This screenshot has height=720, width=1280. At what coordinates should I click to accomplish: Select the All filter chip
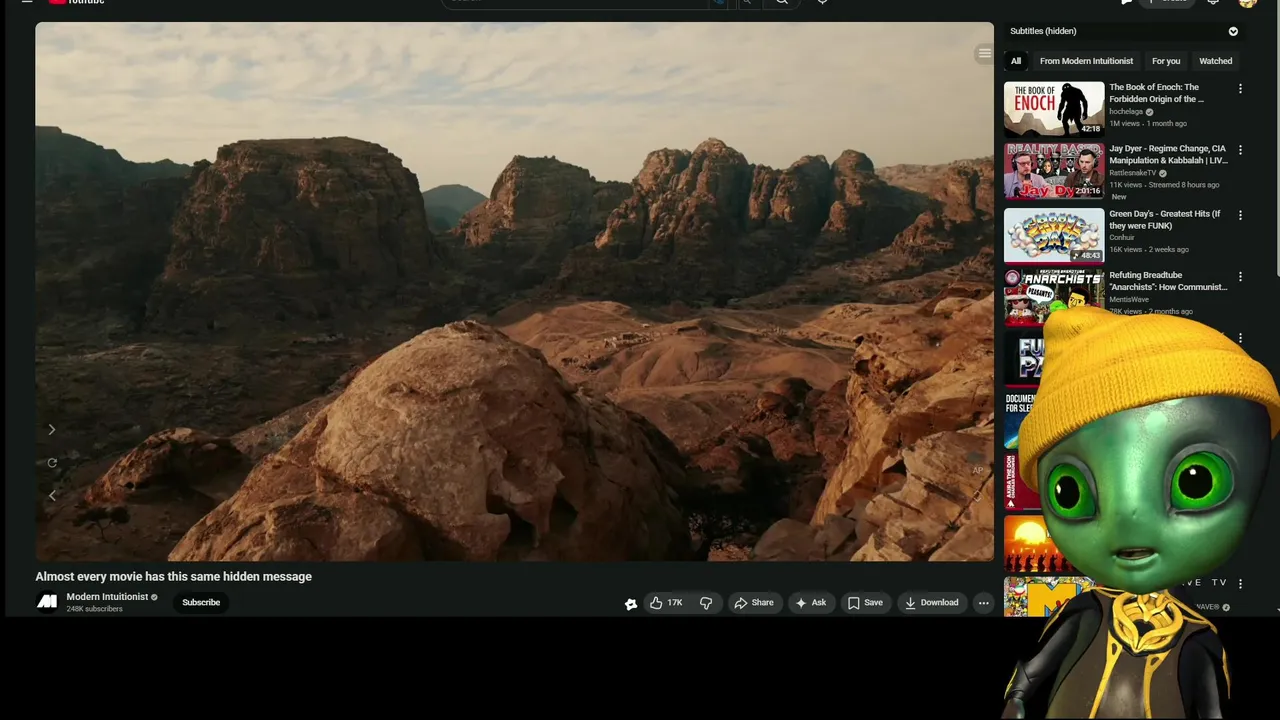click(1016, 61)
